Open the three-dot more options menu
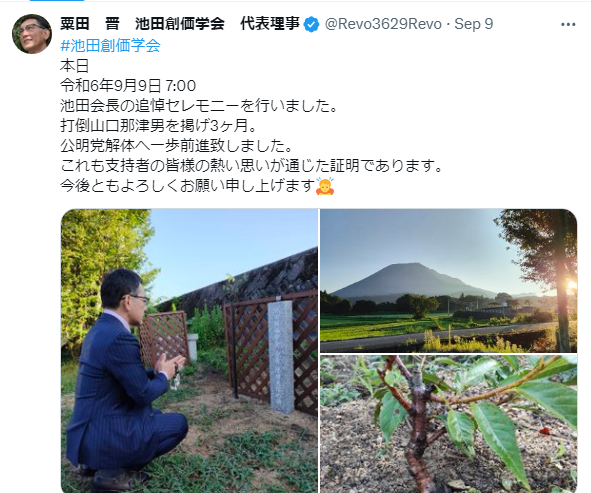 [x=568, y=24]
